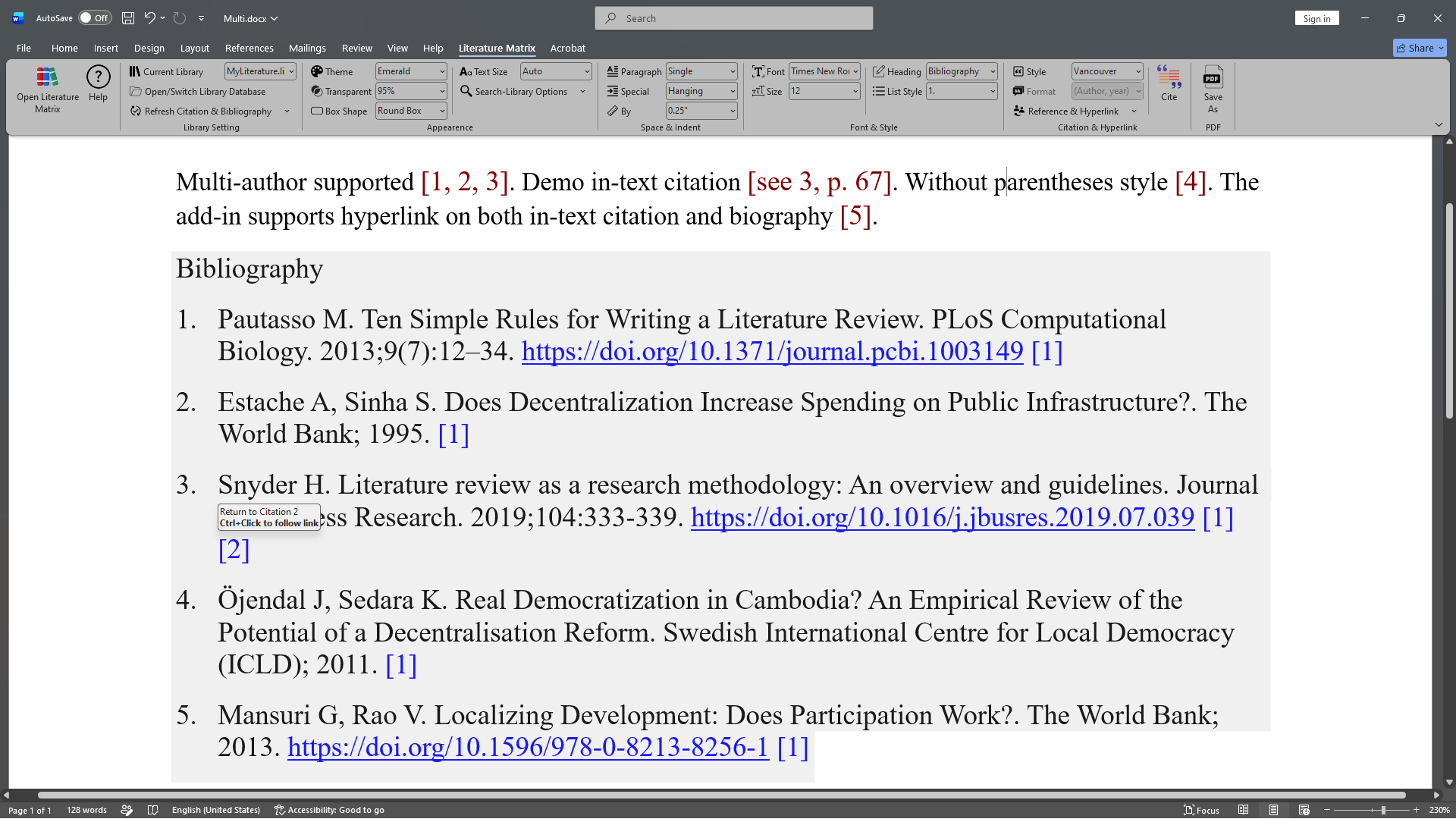Viewport: 1456px width, 819px height.
Task: Click the Font icon
Action: [758, 71]
